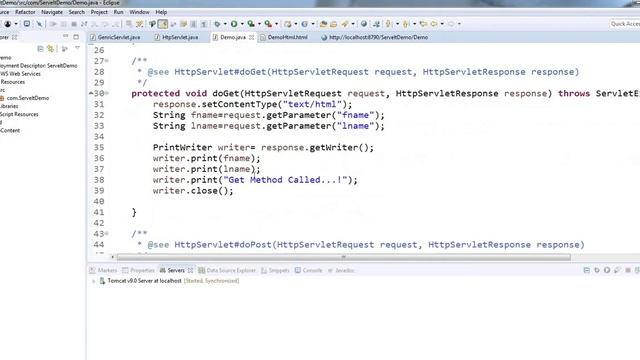Close the Demo.java editor tab
The image size is (640, 360).
(x=251, y=37)
